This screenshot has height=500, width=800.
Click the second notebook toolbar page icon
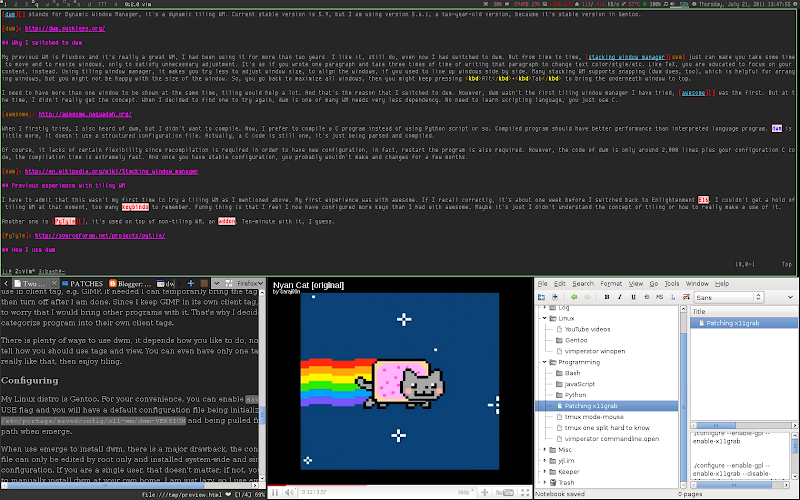[x=555, y=297]
